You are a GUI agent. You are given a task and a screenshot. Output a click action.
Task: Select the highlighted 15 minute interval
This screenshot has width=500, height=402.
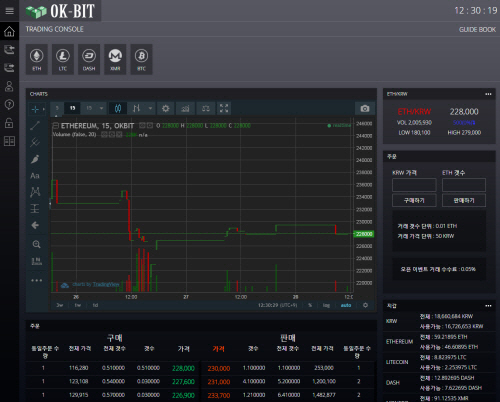click(72, 108)
